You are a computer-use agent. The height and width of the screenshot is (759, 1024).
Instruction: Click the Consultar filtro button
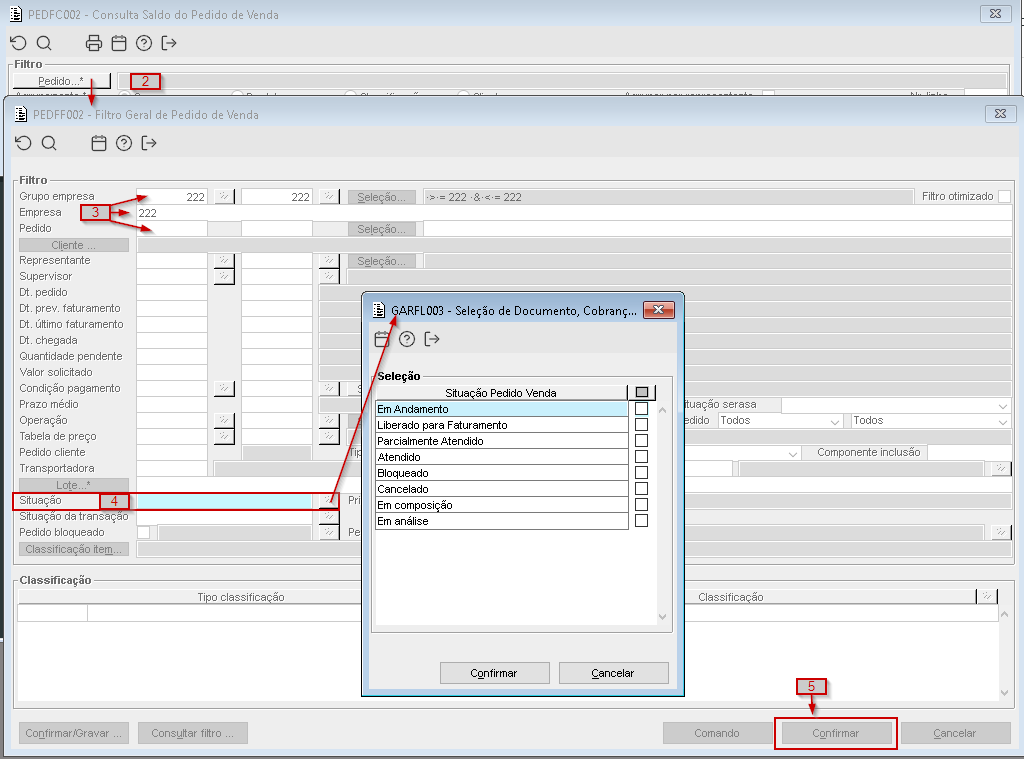(x=193, y=733)
